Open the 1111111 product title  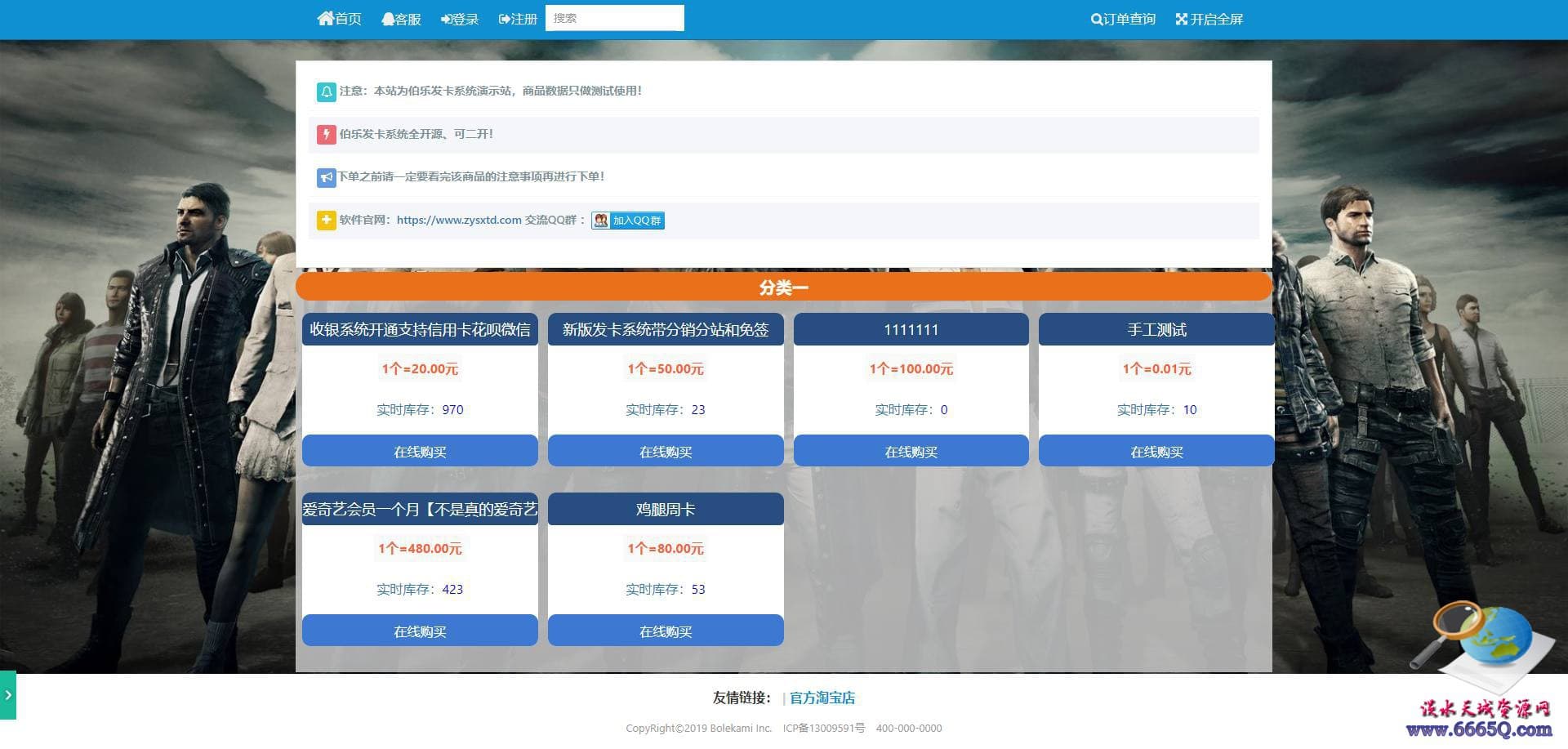[x=911, y=329]
